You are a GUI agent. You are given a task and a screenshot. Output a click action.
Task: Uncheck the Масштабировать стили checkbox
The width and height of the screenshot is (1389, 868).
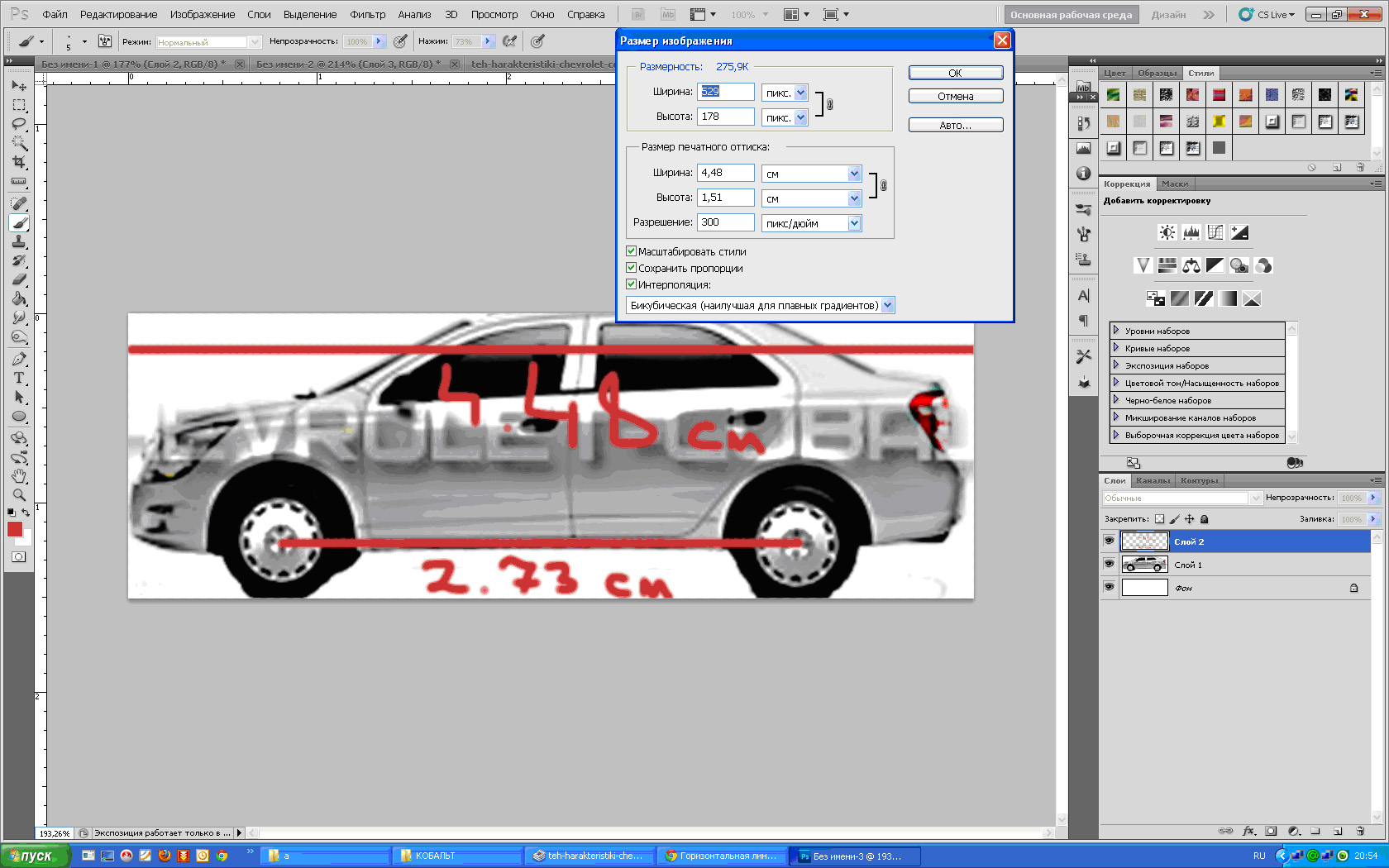pyautogui.click(x=631, y=251)
